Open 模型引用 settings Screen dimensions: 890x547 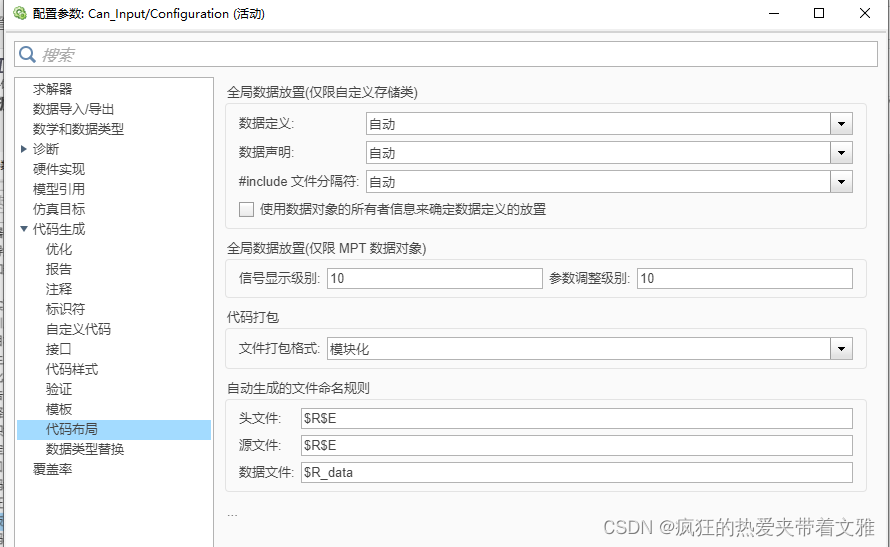tap(58, 189)
